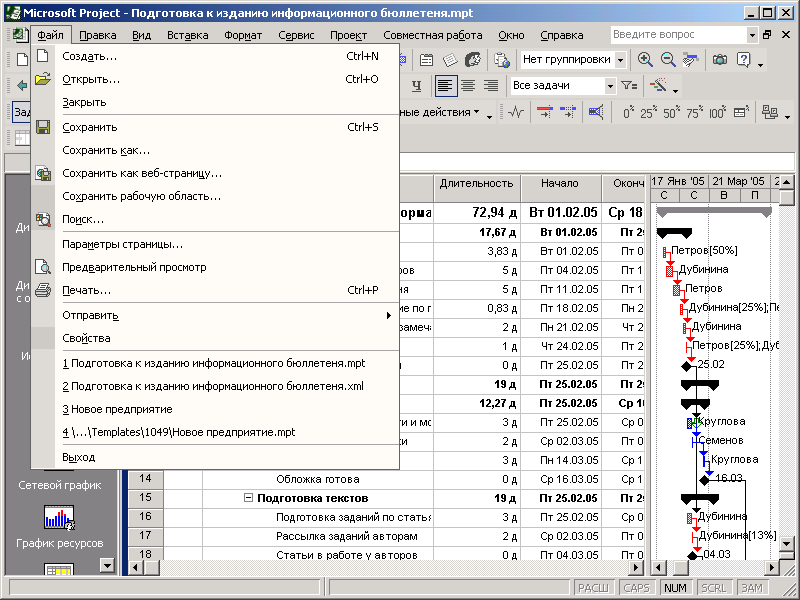Set task to 50% complete
The width and height of the screenshot is (800, 600).
tap(672, 112)
